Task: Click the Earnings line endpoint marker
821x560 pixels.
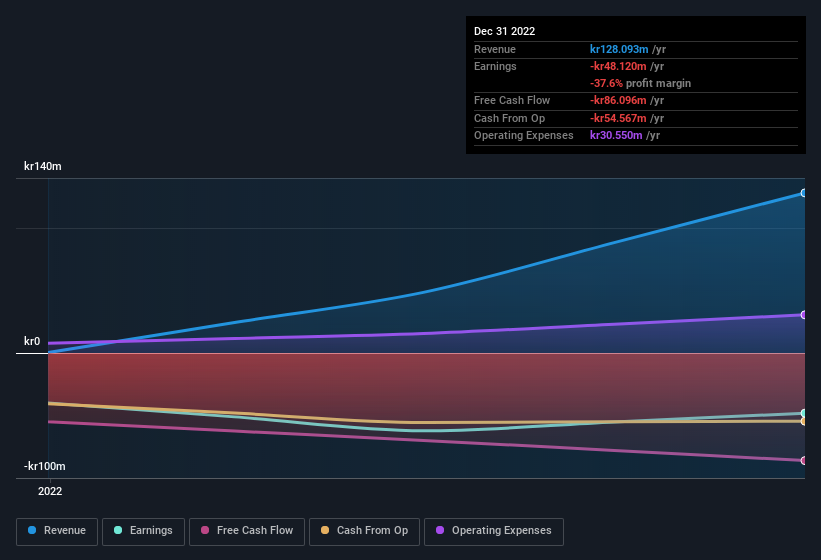Action: 803,413
